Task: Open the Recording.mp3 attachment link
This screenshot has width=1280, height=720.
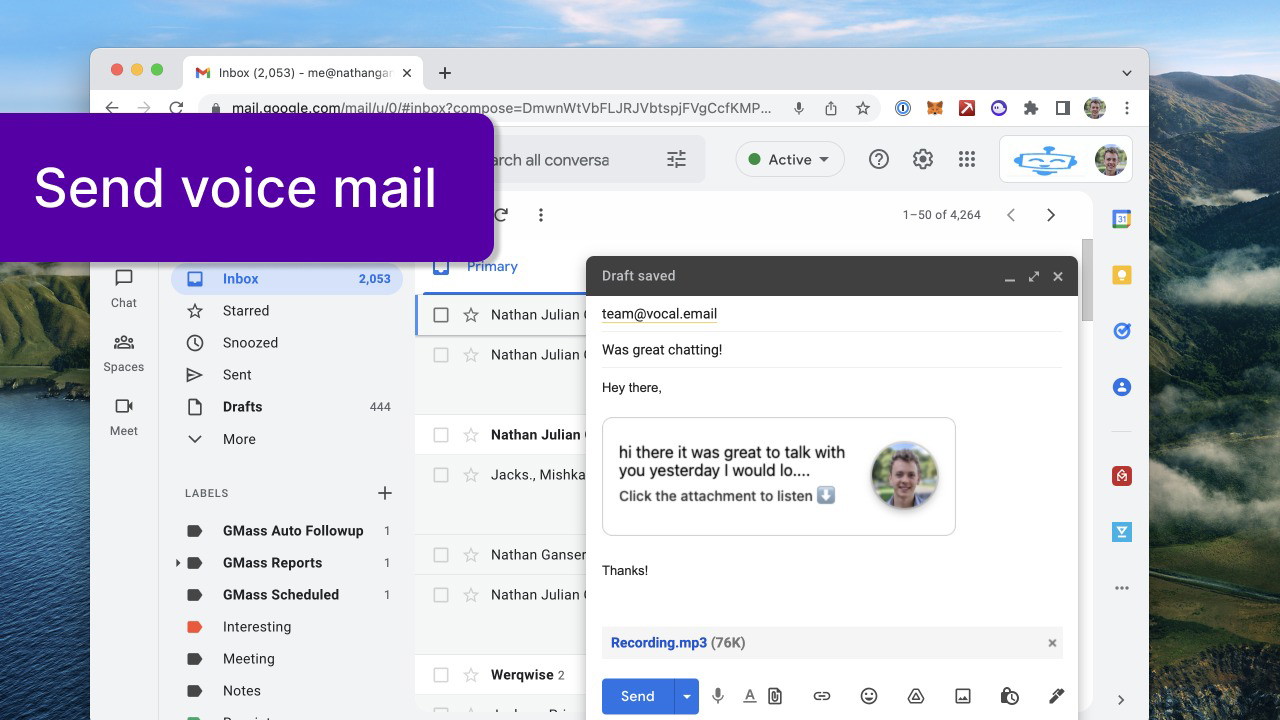Action: pos(658,643)
